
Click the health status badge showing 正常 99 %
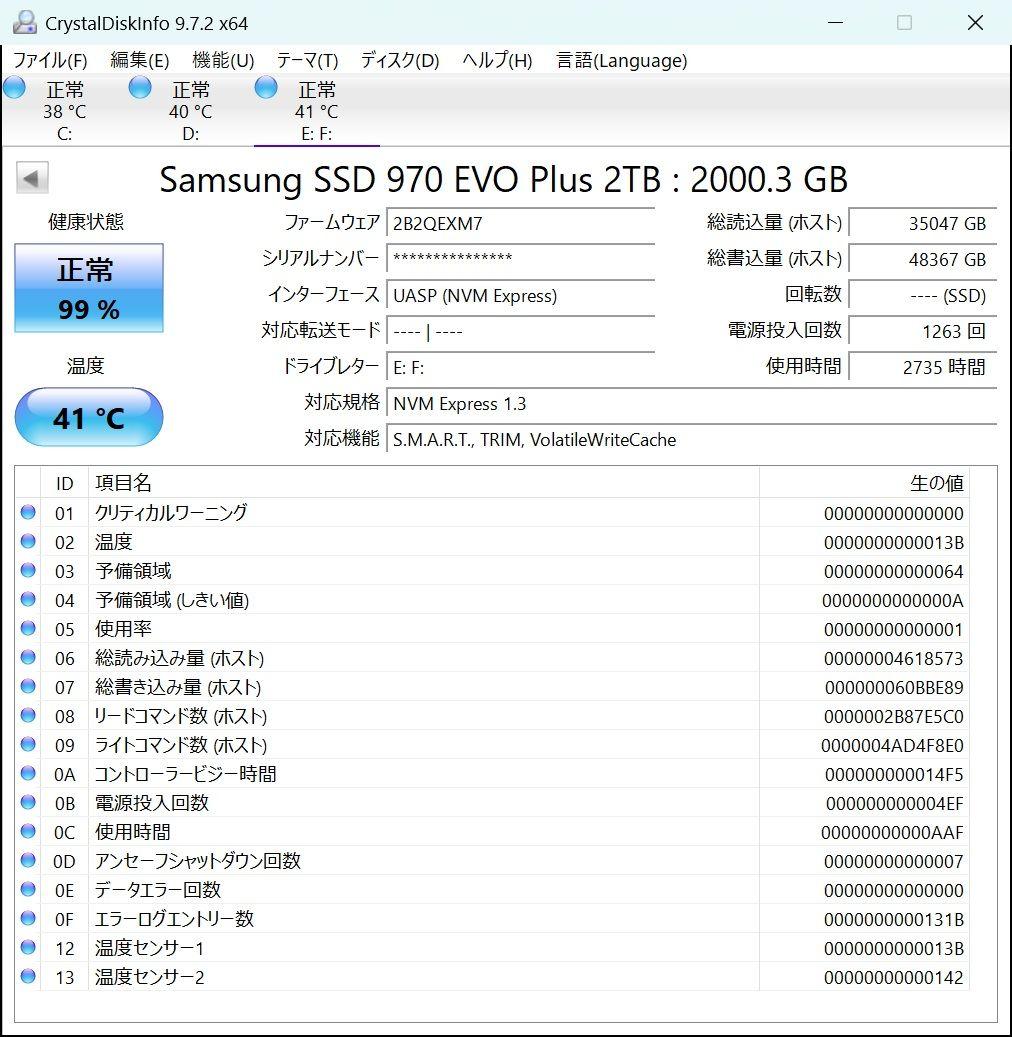coord(88,287)
